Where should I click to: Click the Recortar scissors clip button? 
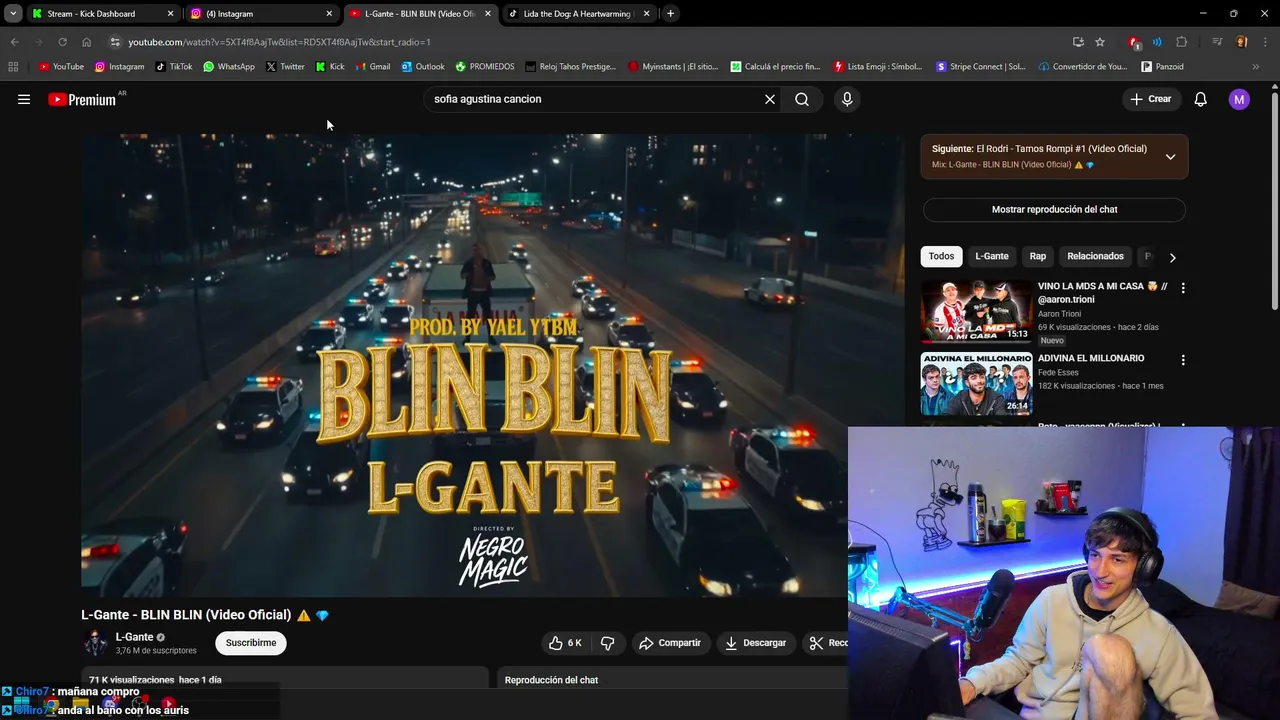(827, 643)
